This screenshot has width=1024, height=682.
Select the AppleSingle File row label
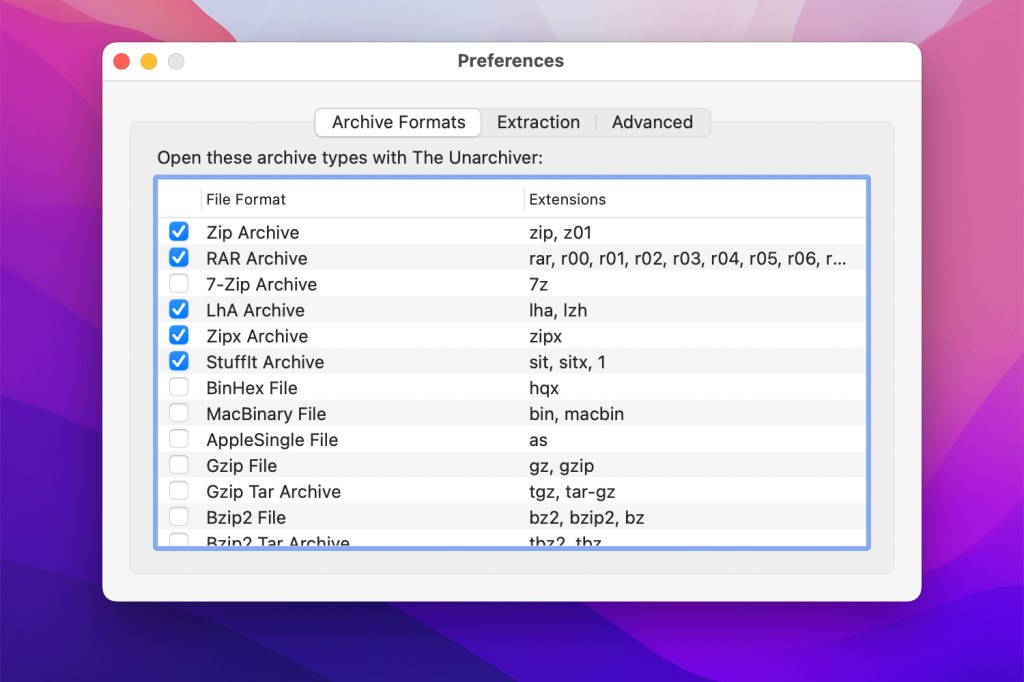tap(272, 440)
